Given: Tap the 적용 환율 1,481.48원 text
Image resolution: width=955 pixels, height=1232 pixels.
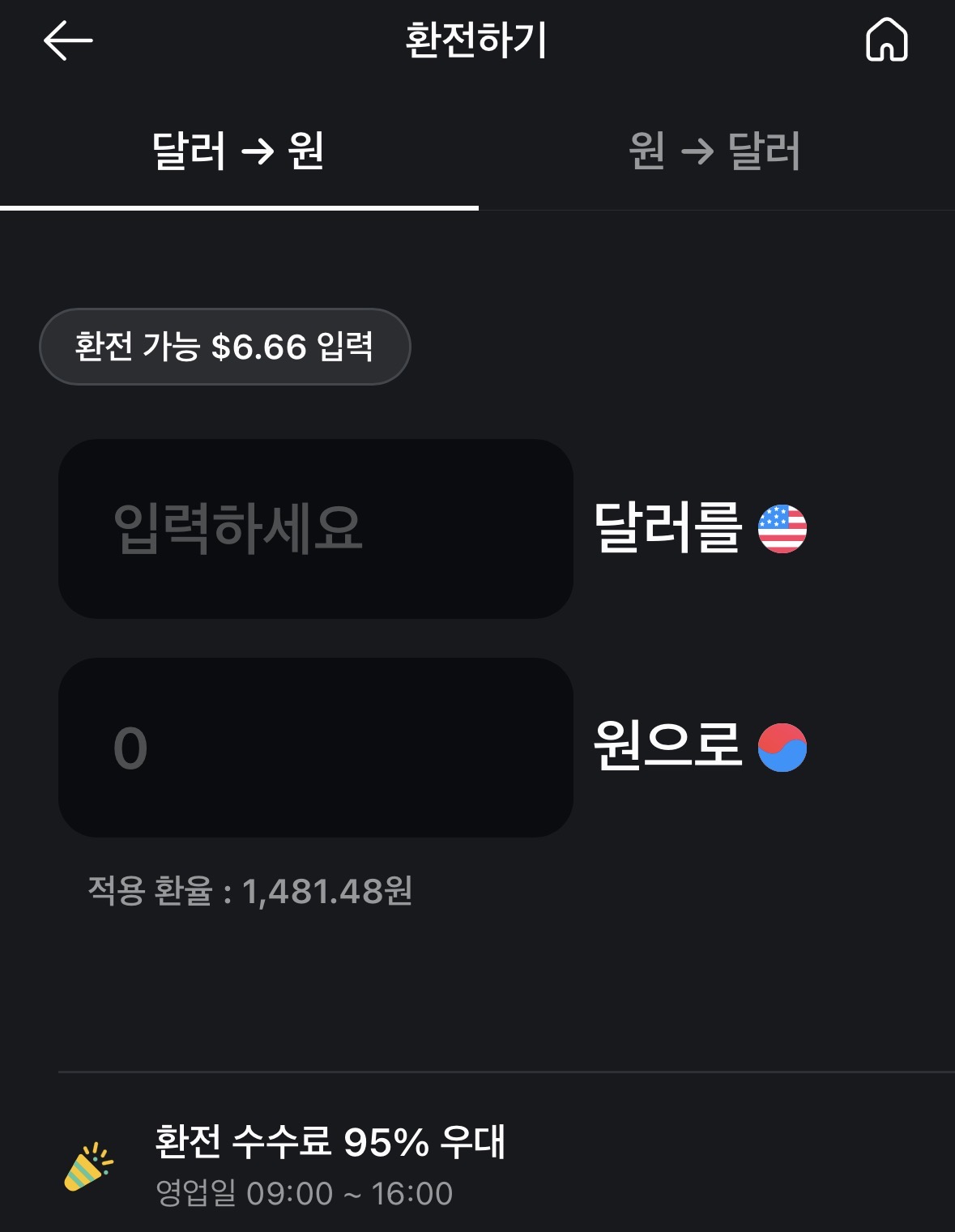Looking at the screenshot, I should [x=250, y=891].
